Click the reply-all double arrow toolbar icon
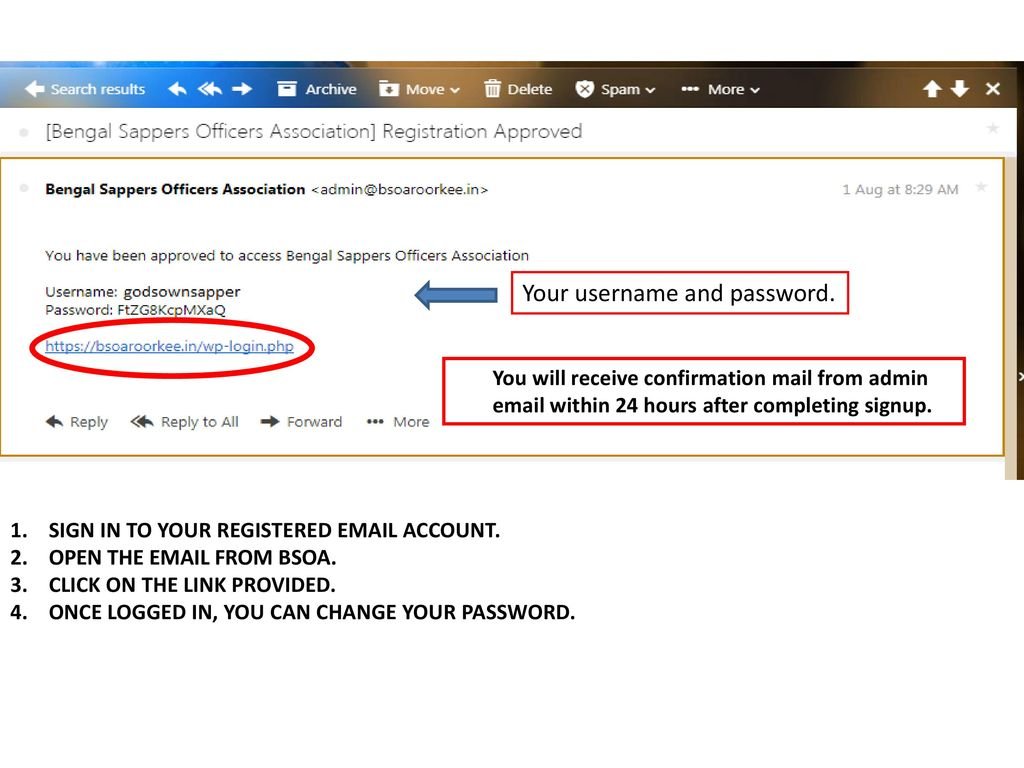Image resolution: width=1024 pixels, height=768 pixels. click(x=209, y=89)
